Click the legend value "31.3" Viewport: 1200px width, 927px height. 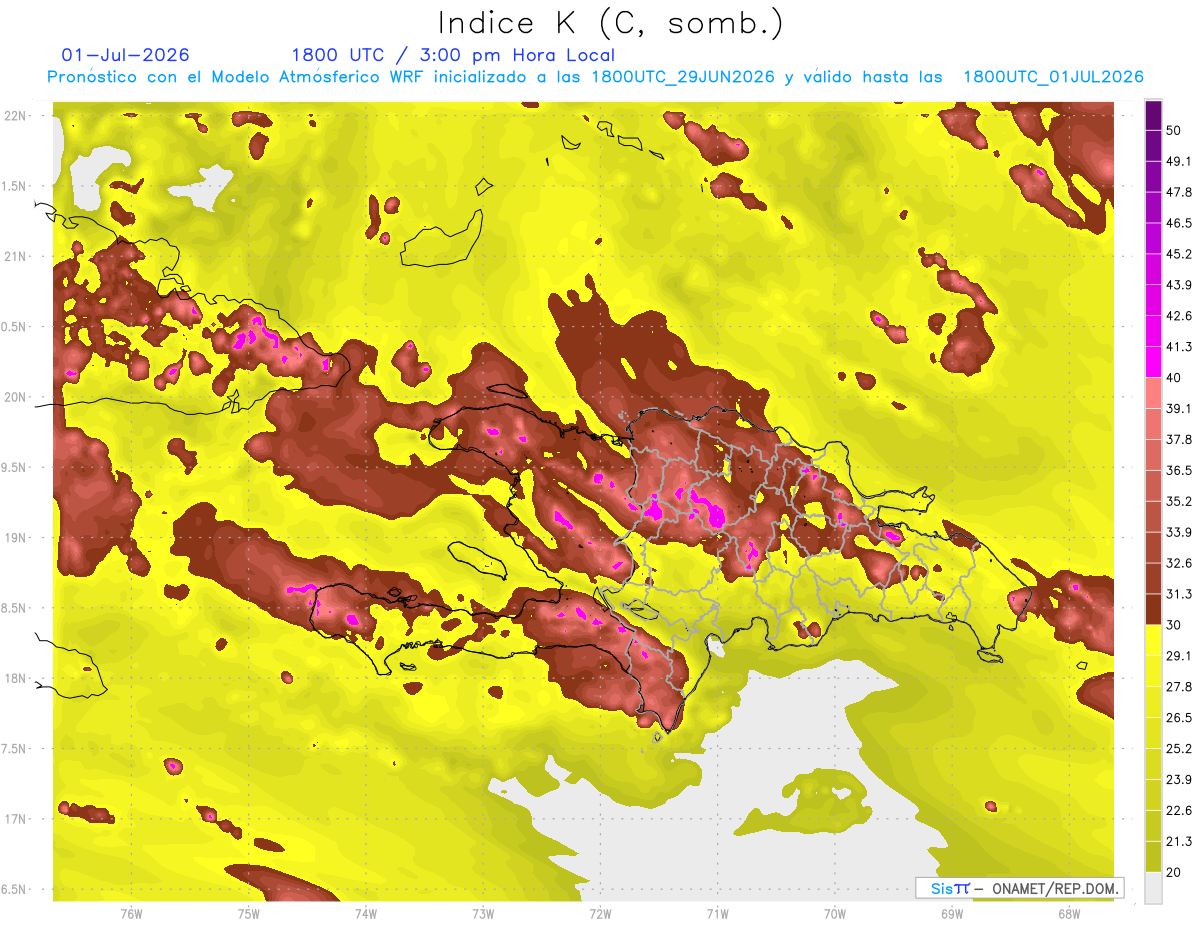1179,594
